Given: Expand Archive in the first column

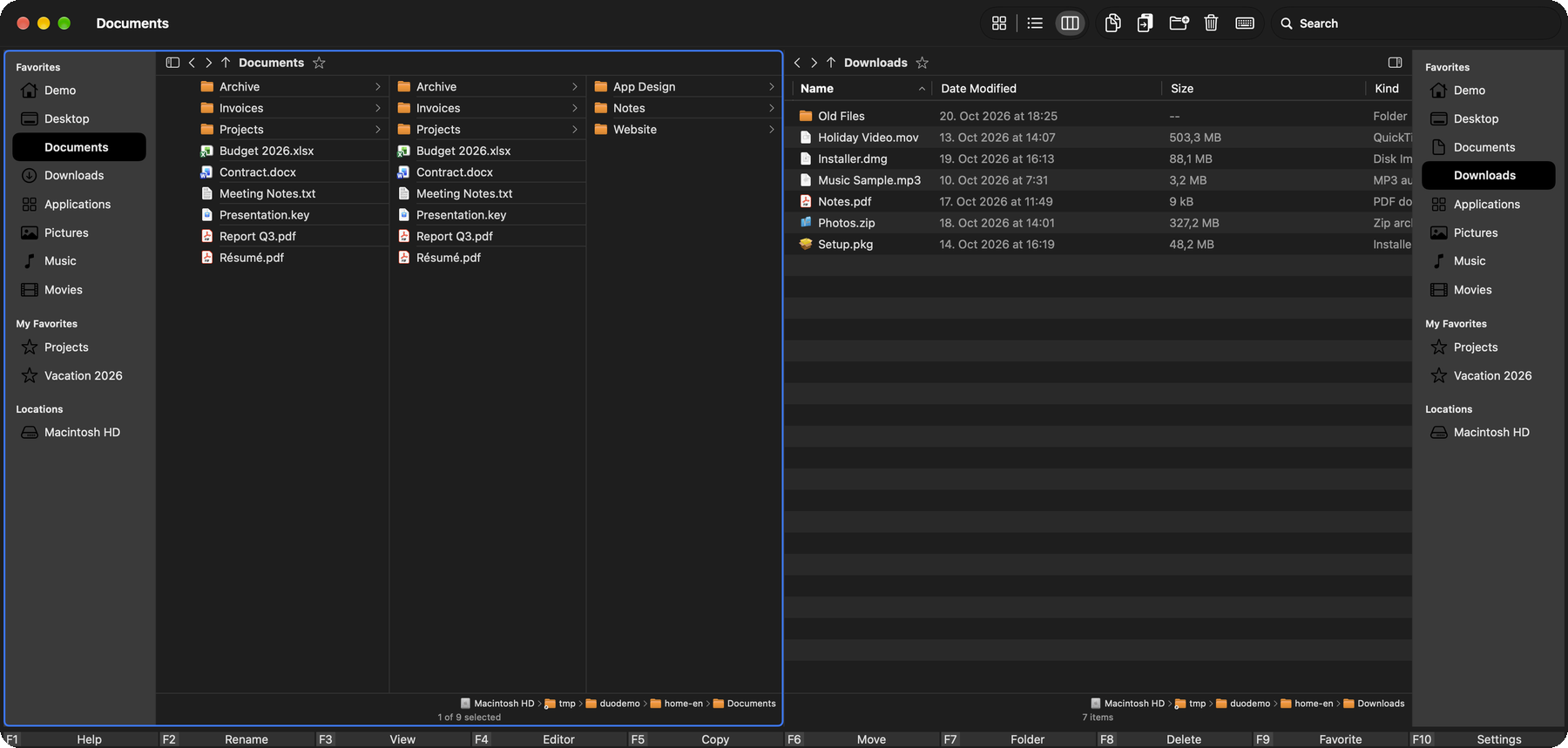Looking at the screenshot, I should coord(377,87).
